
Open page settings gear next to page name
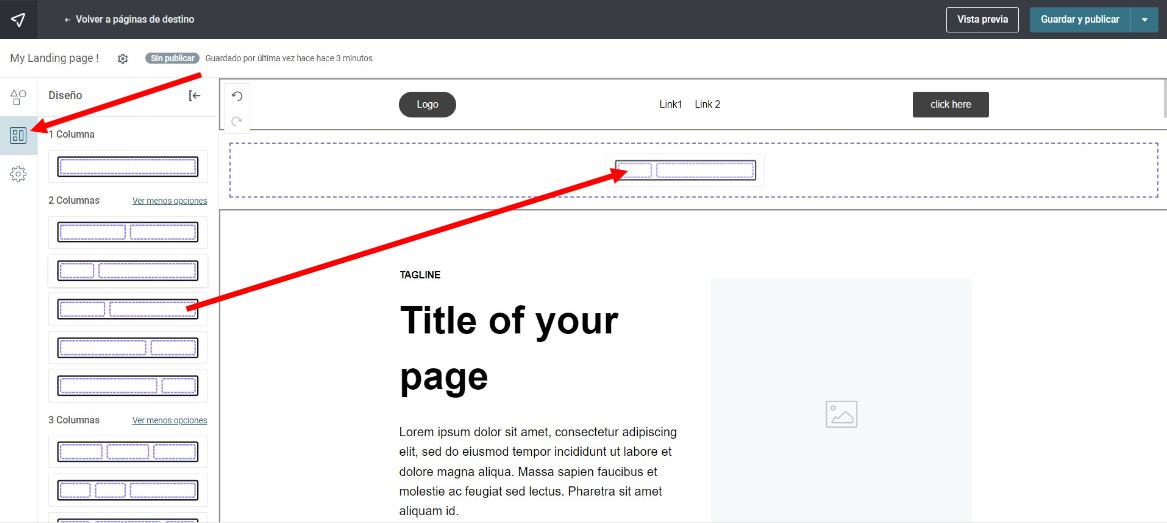coord(123,58)
